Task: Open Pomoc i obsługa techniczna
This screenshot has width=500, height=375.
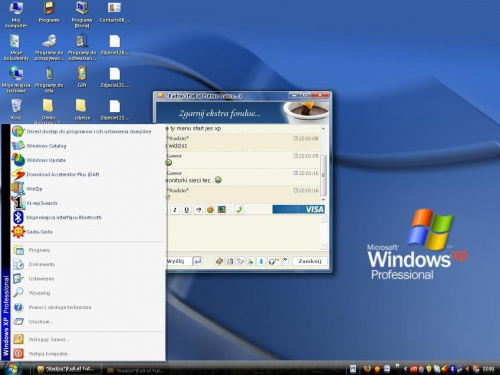Action: click(x=88, y=307)
